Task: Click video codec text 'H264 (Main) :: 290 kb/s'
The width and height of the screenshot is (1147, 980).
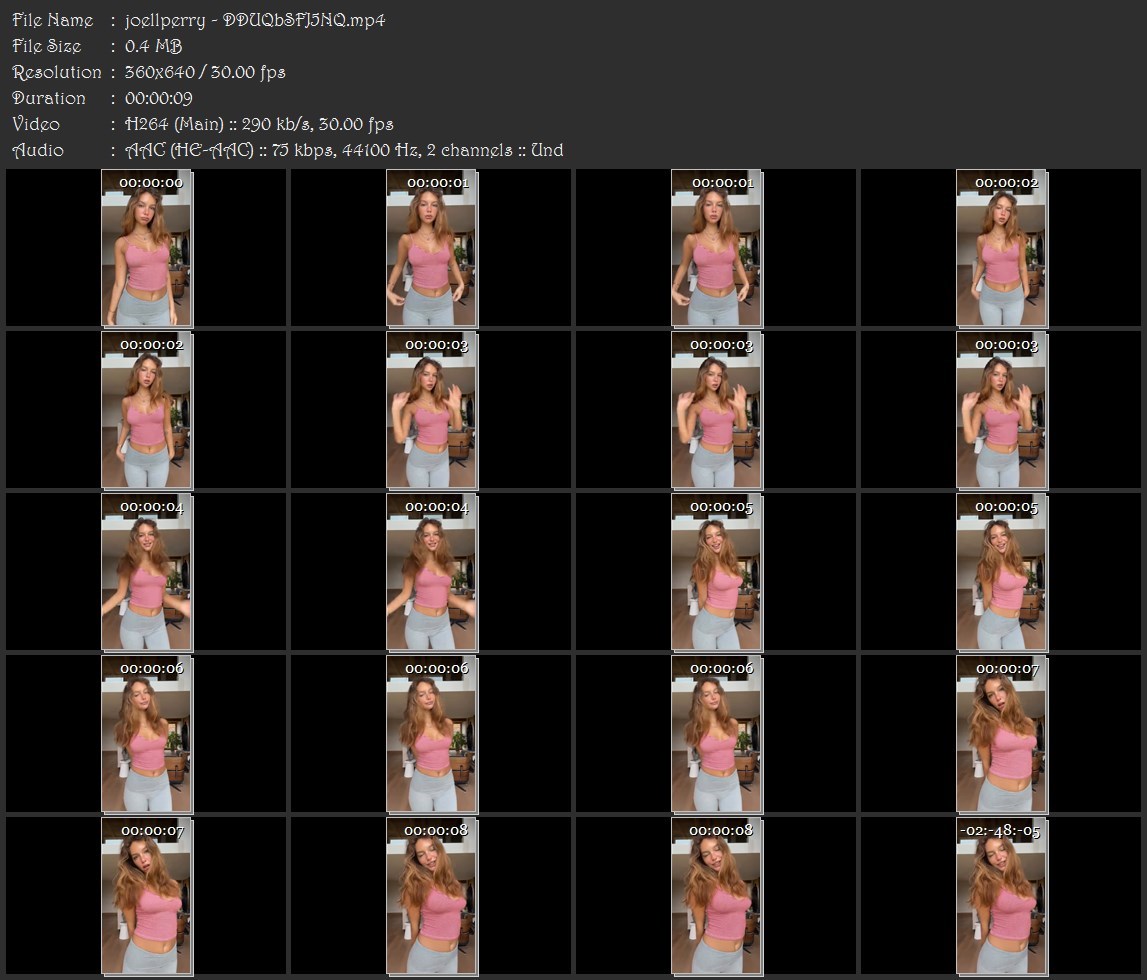Action: coord(217,124)
